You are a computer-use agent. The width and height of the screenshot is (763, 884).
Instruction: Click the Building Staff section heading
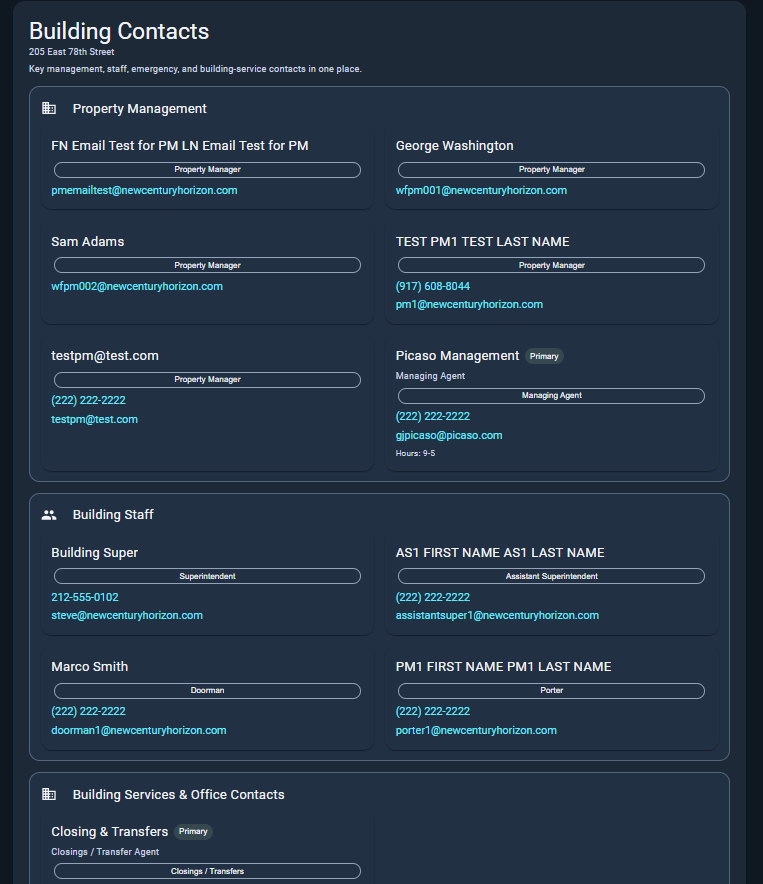tap(113, 515)
